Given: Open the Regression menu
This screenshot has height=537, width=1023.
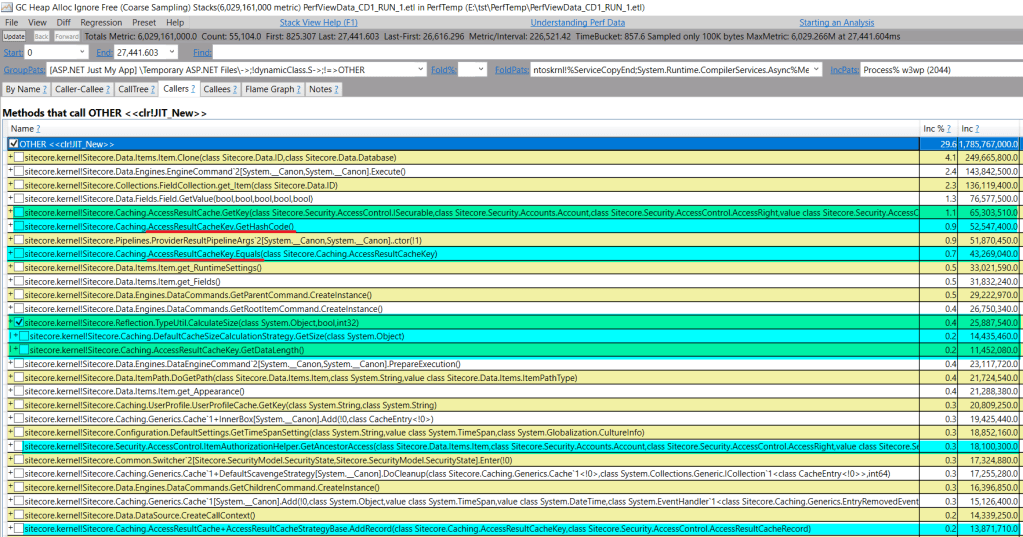Looking at the screenshot, I should [101, 22].
